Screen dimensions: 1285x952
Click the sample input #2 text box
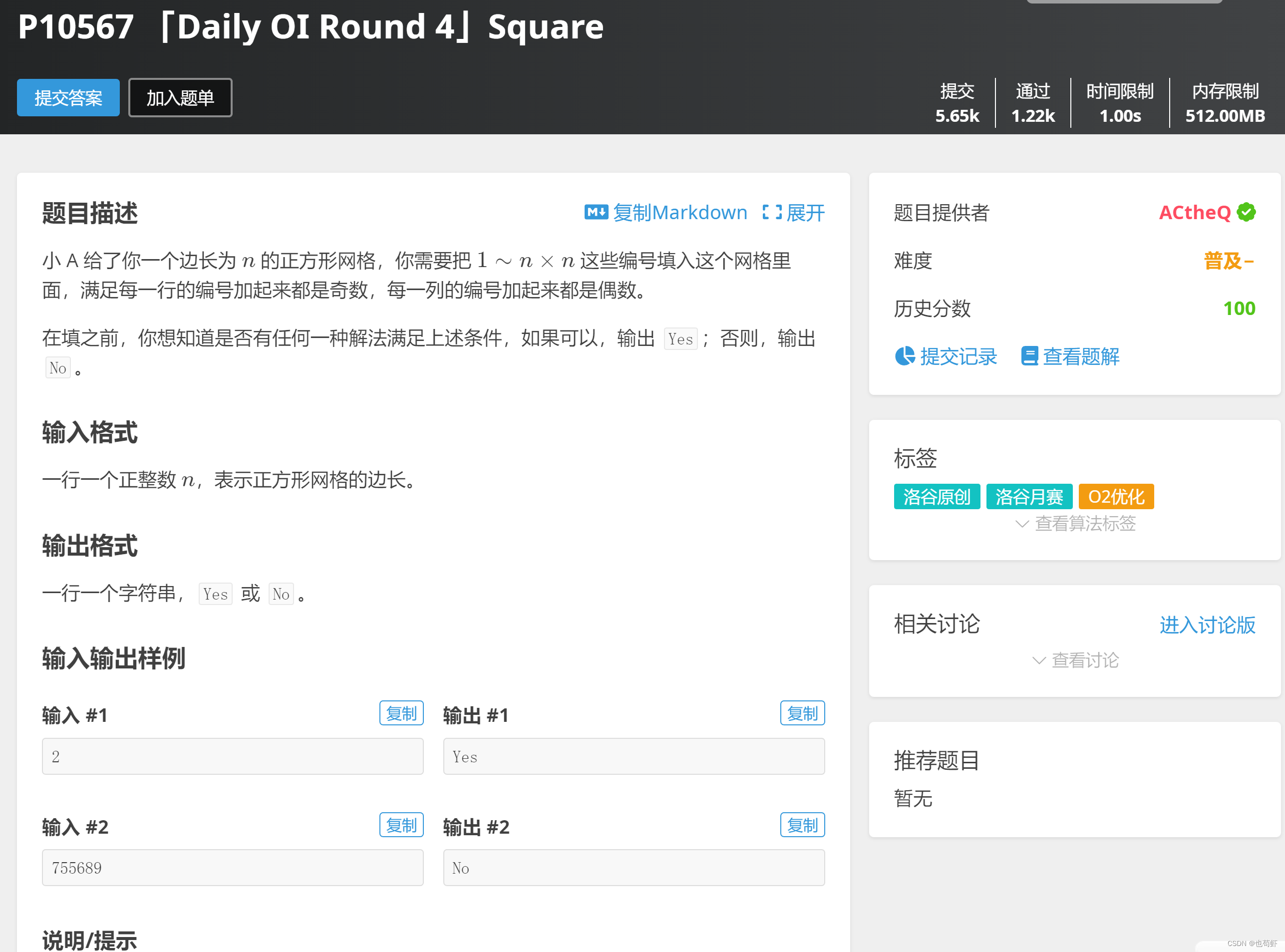(232, 868)
